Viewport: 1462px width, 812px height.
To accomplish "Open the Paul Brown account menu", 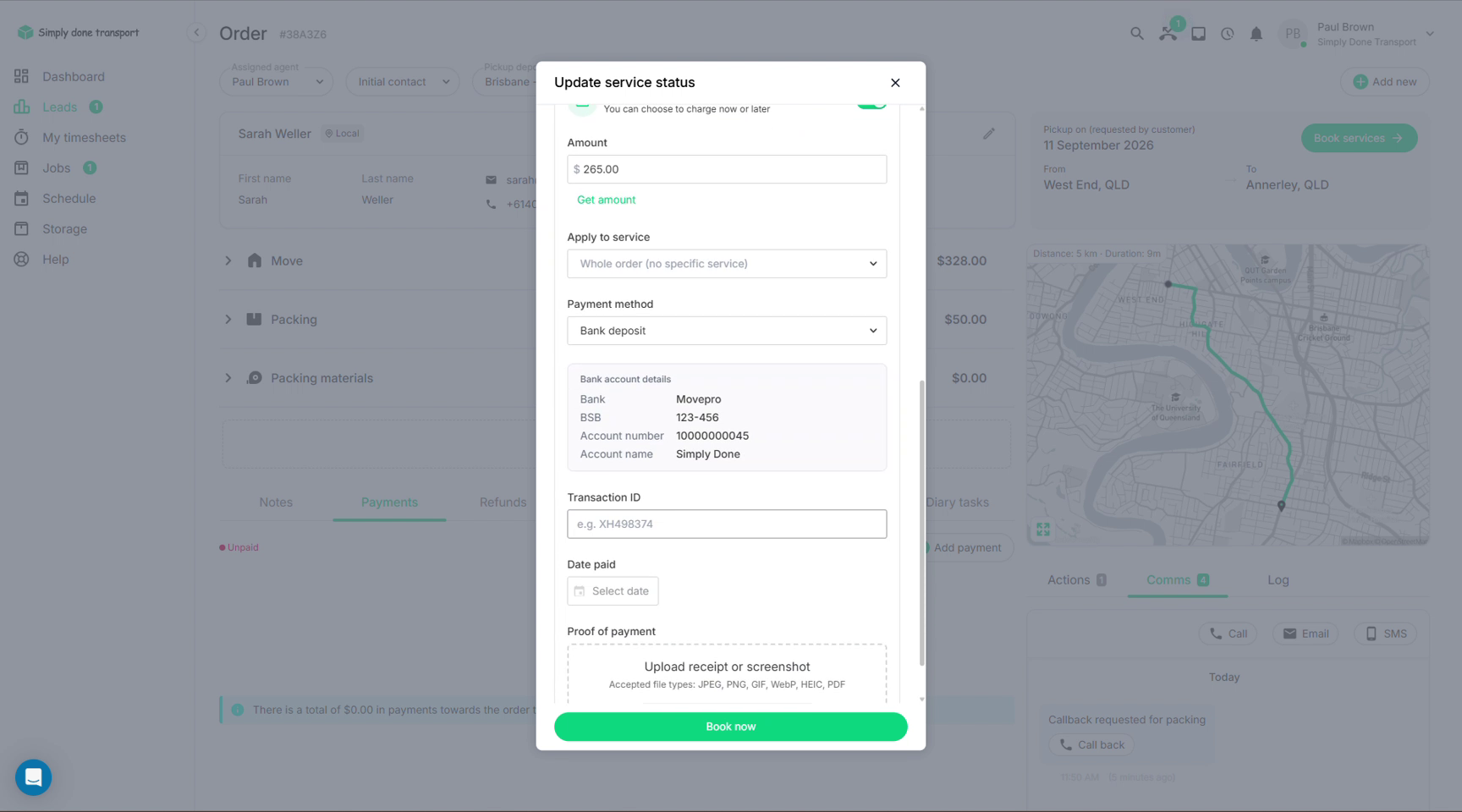I will tap(1357, 34).
